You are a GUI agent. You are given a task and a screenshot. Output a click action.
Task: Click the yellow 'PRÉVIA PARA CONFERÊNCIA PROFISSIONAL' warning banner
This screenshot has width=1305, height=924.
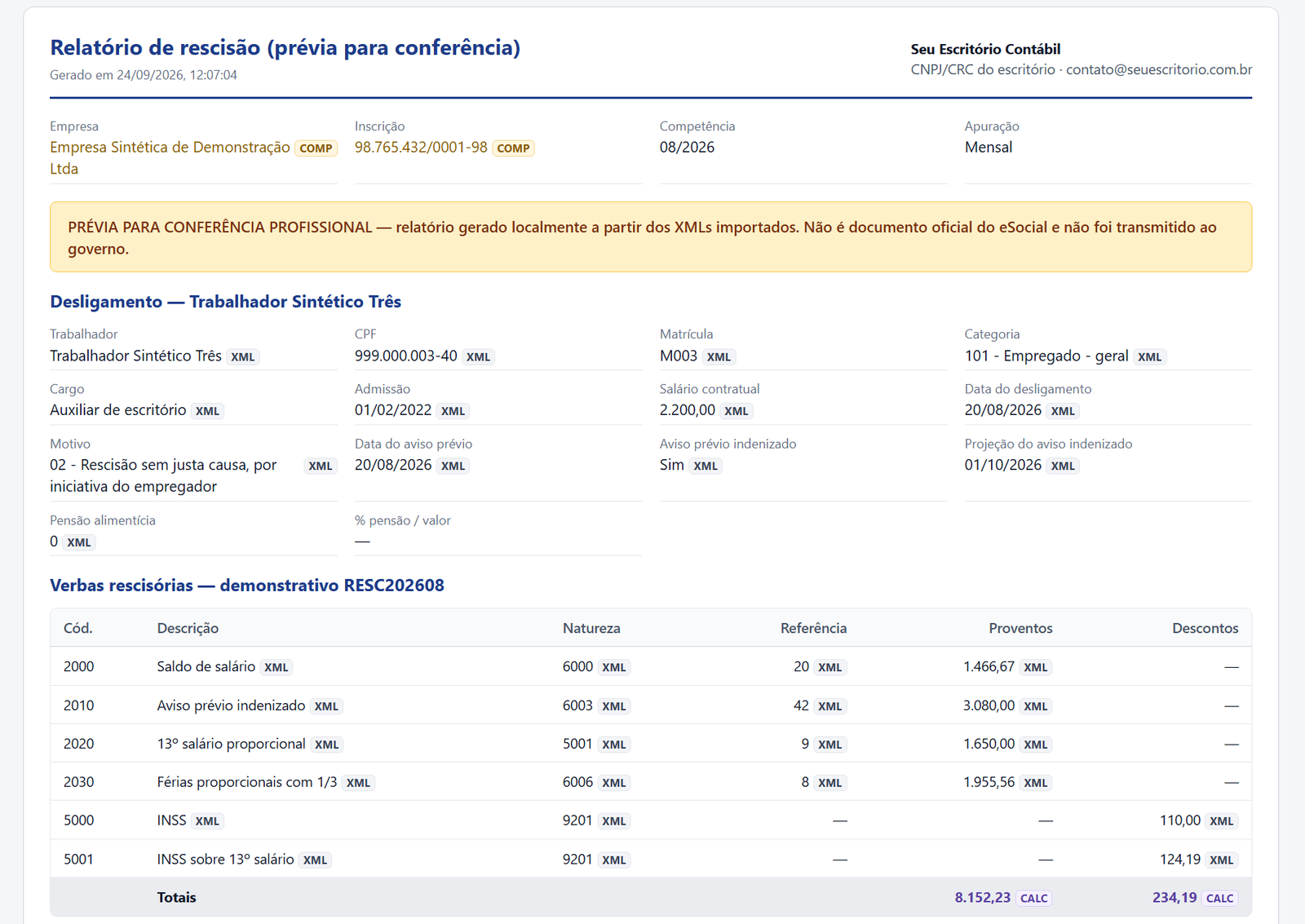[x=651, y=237]
